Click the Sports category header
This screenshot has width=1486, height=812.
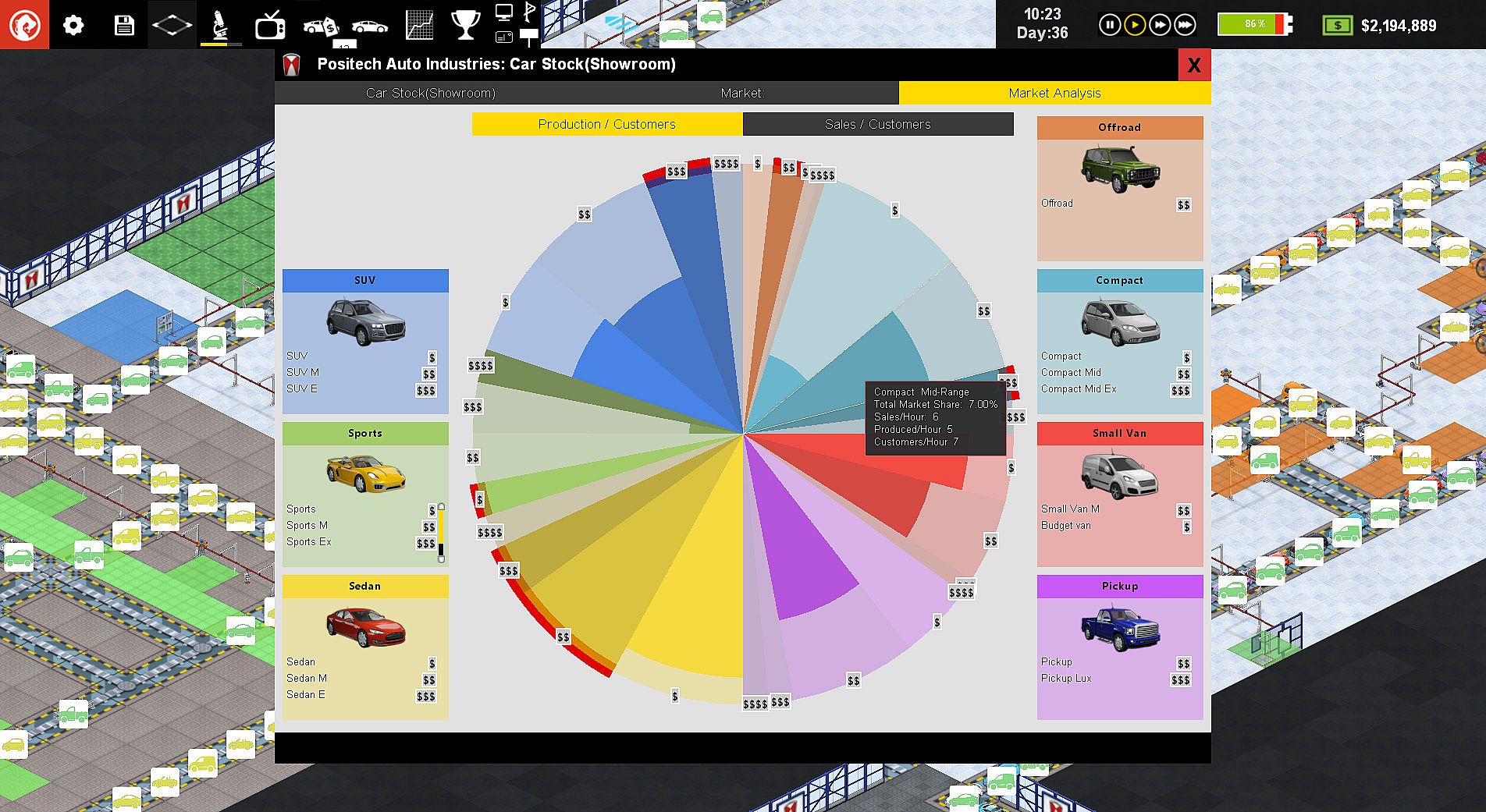coord(365,434)
